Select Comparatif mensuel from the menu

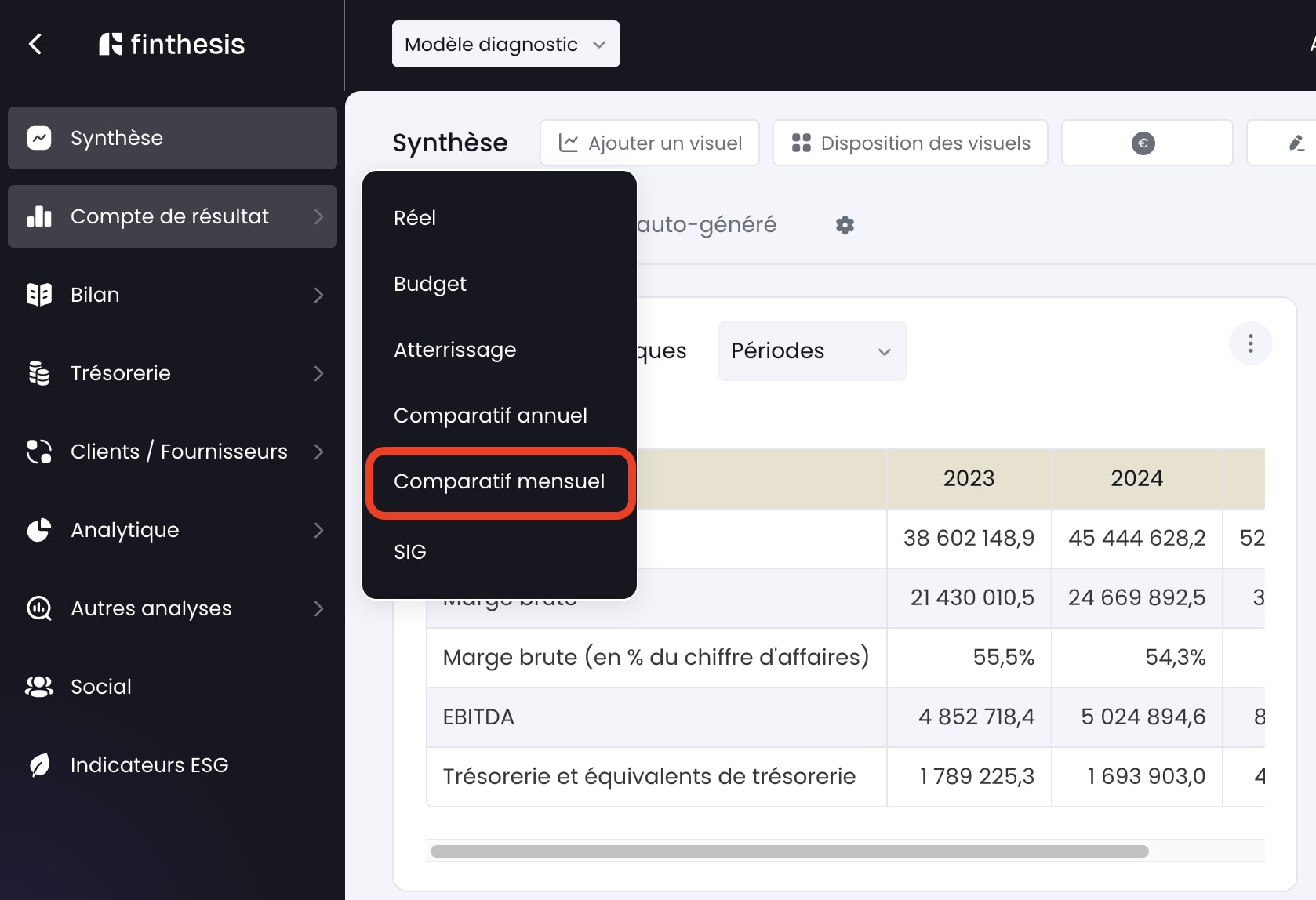click(x=500, y=481)
